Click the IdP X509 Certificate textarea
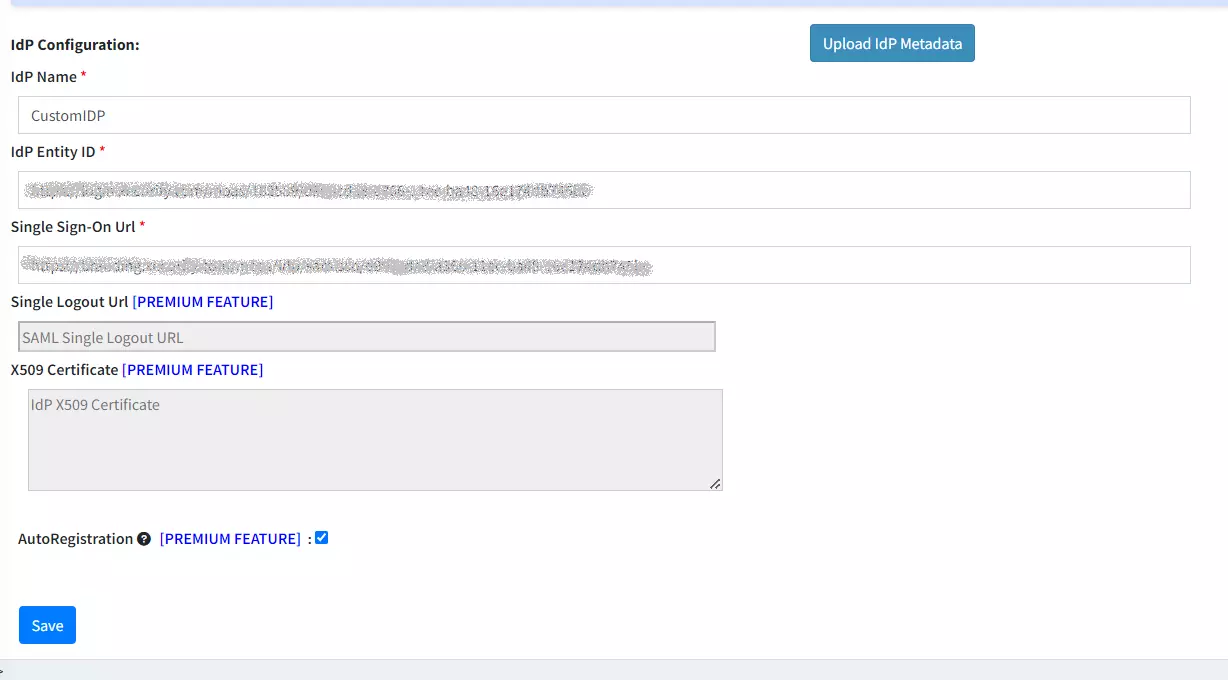Viewport: 1228px width, 680px height. click(x=375, y=440)
